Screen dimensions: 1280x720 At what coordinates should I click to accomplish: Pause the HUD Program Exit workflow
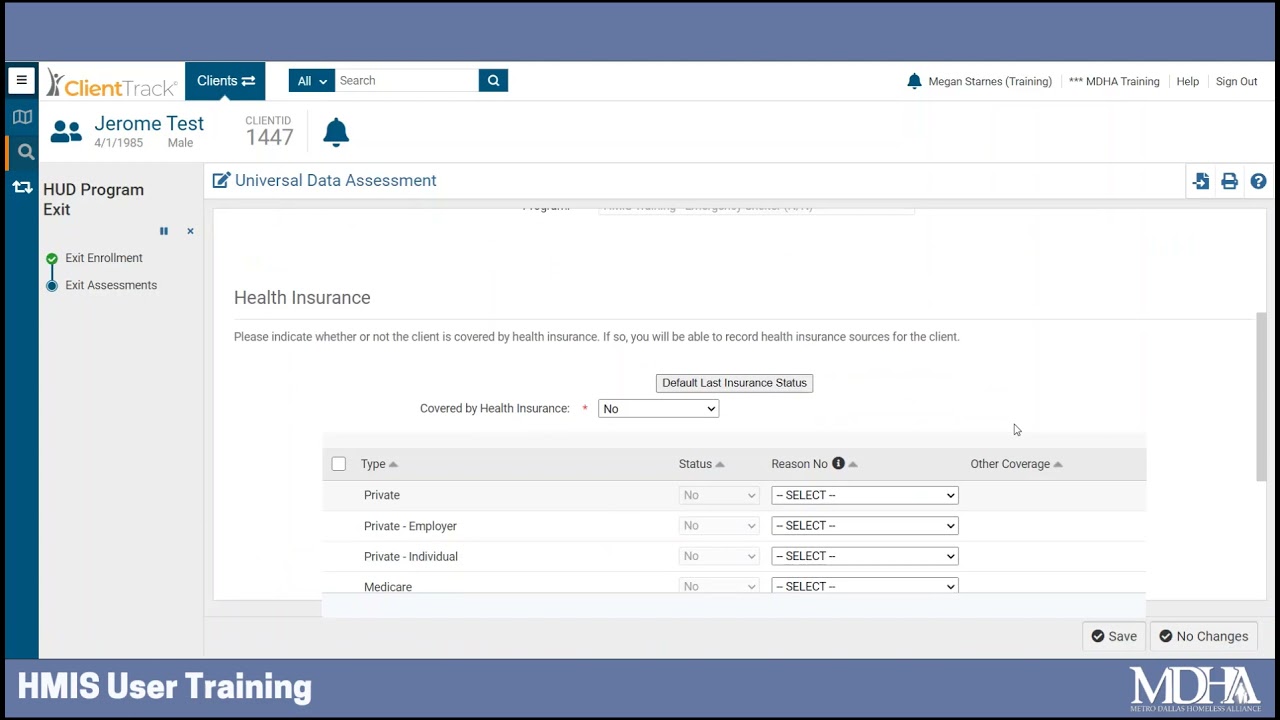point(164,231)
